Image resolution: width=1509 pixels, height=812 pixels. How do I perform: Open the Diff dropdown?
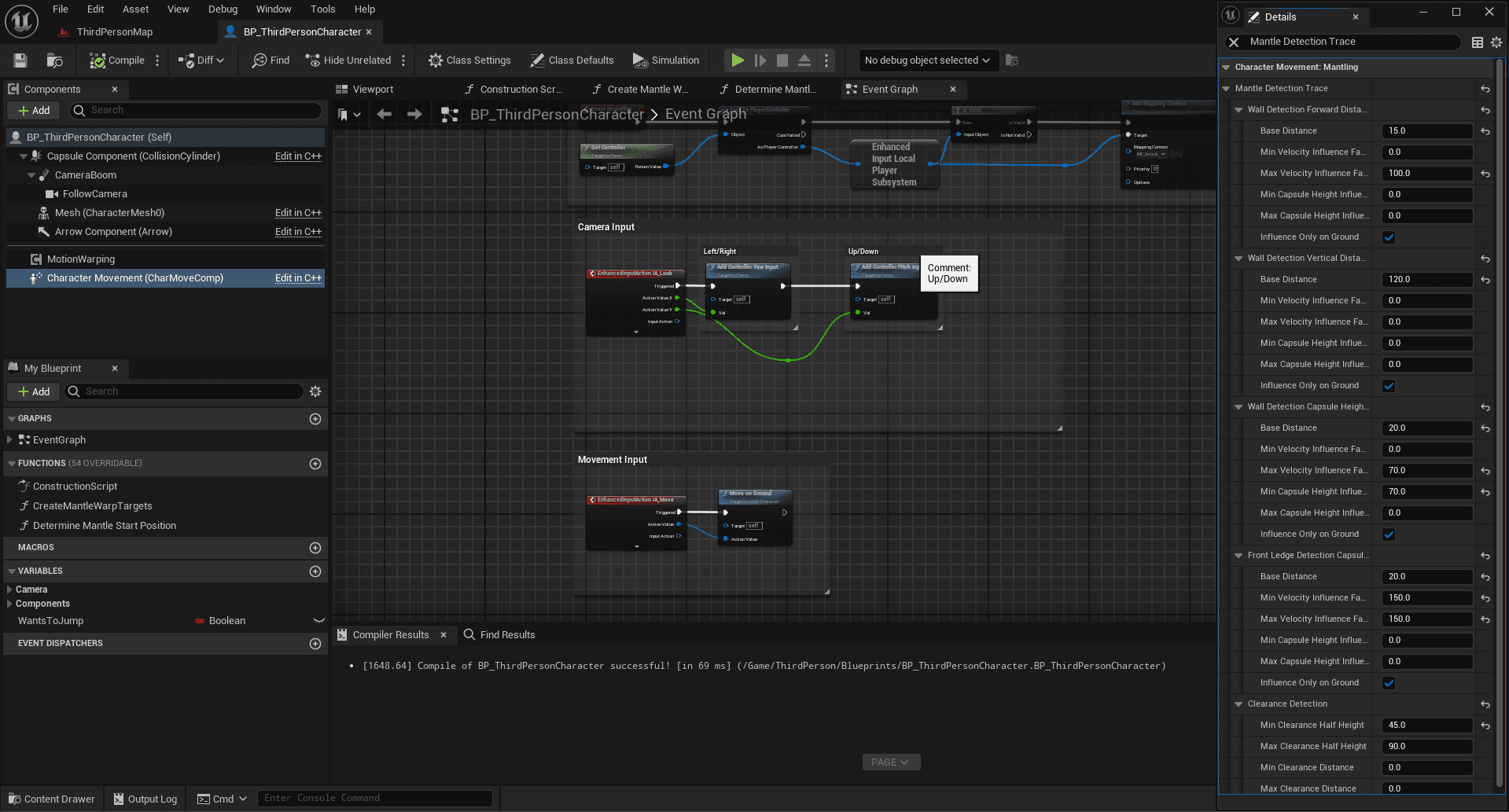point(201,61)
